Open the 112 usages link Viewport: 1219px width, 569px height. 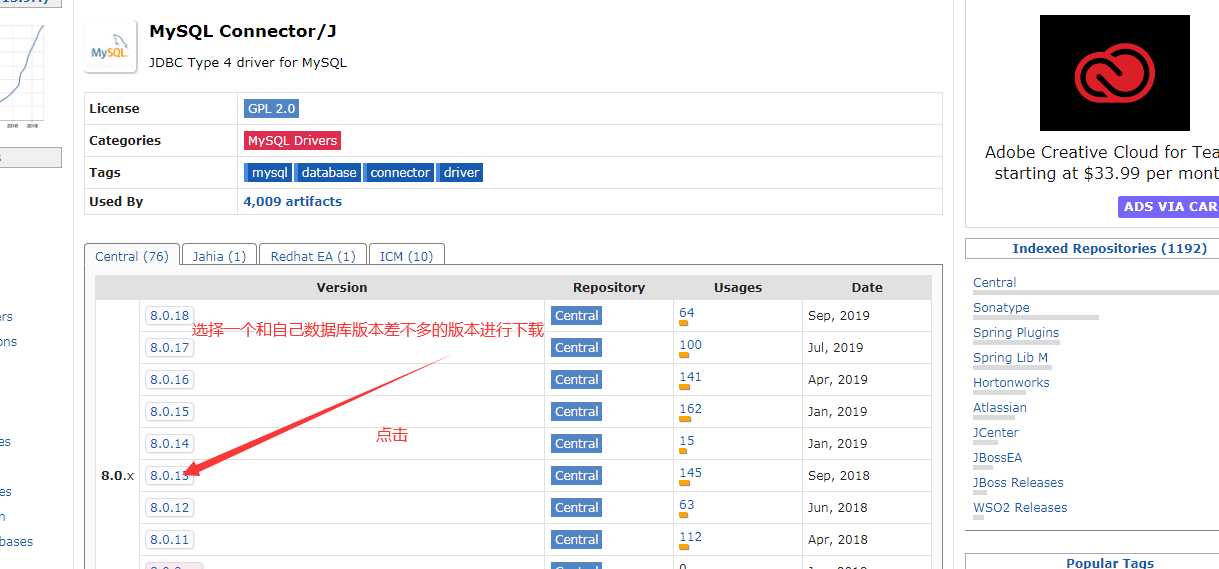[x=690, y=536]
